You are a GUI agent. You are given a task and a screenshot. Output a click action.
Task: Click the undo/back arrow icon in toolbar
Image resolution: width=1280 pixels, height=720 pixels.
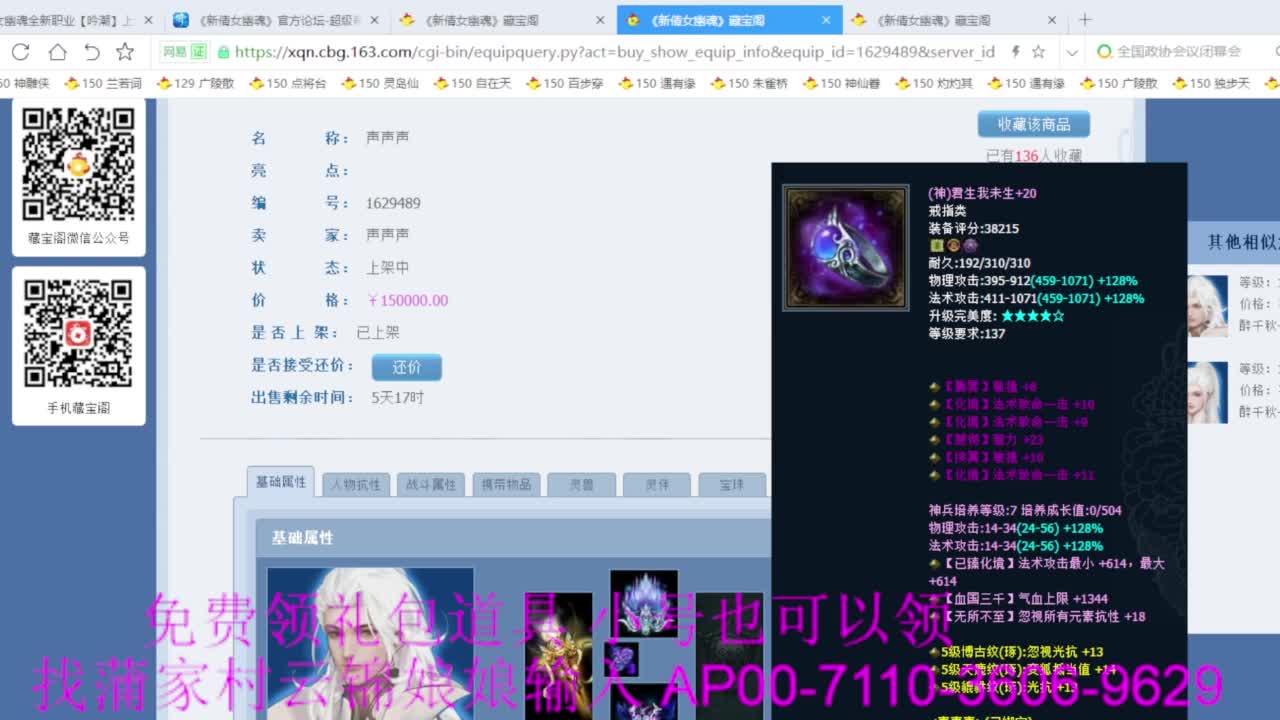(x=91, y=52)
